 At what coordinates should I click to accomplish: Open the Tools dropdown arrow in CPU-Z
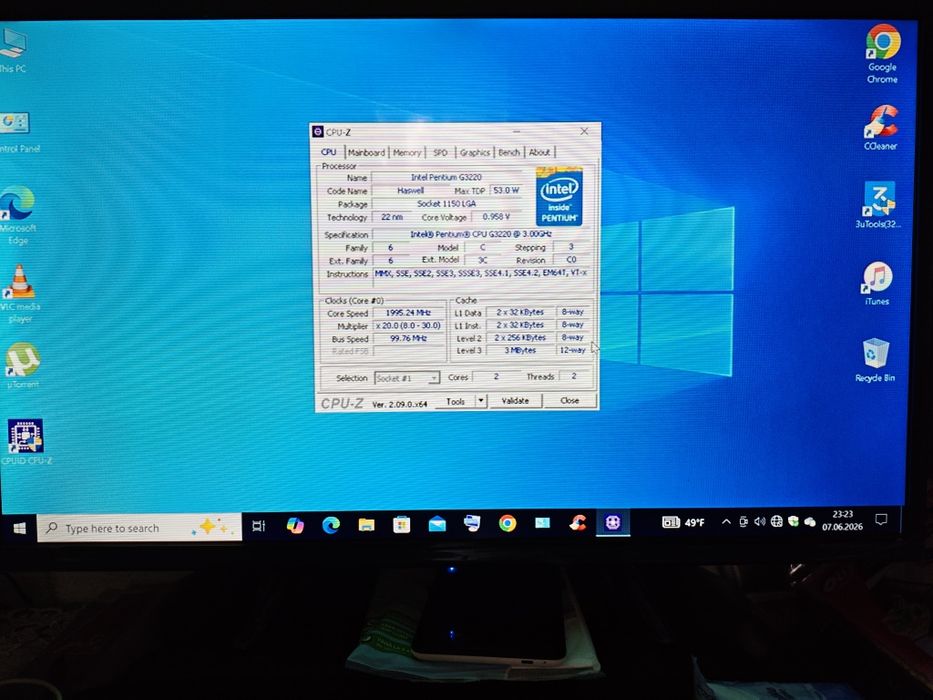481,401
